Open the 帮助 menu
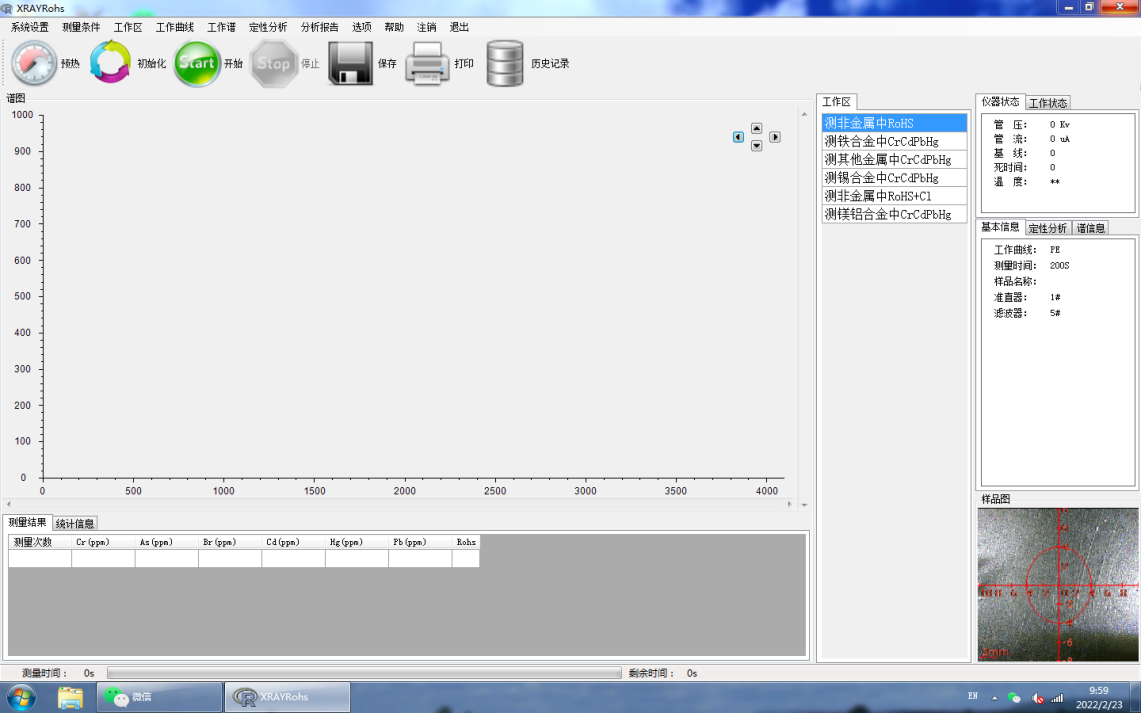 click(x=392, y=27)
